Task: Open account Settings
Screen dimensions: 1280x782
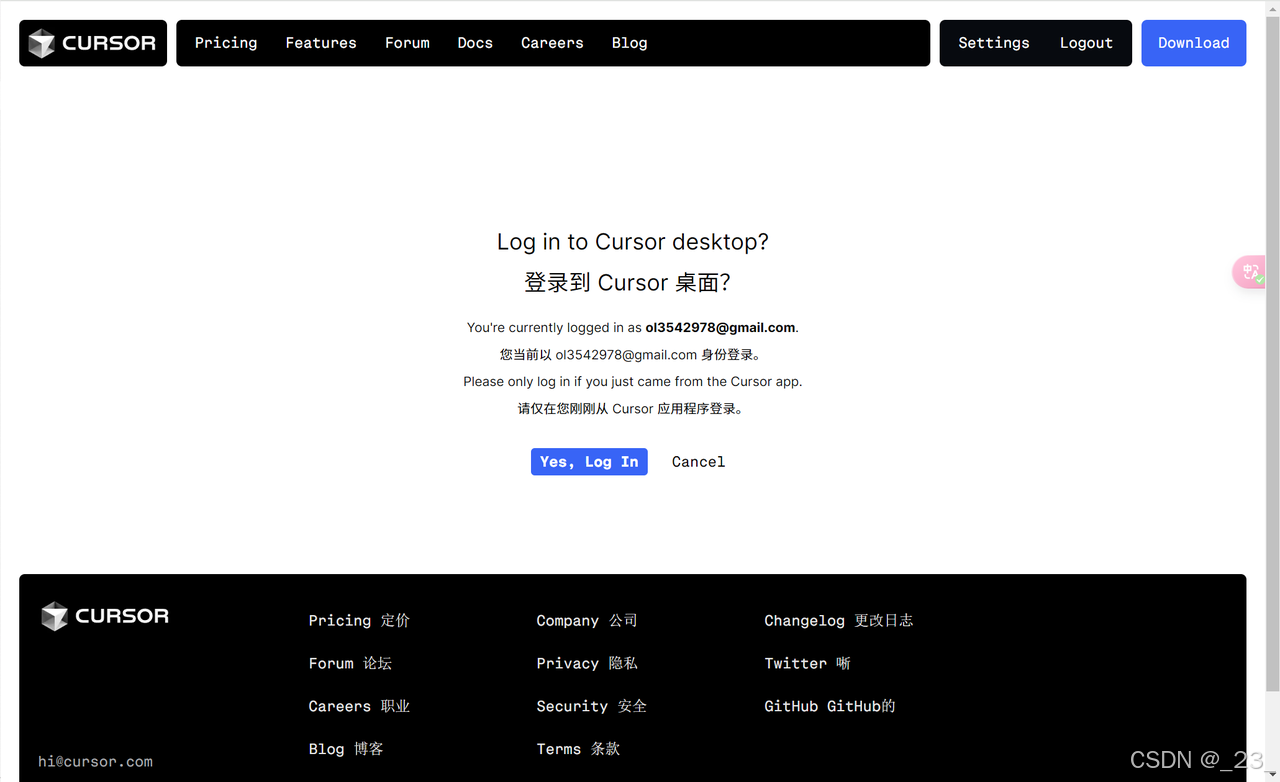Action: point(993,43)
